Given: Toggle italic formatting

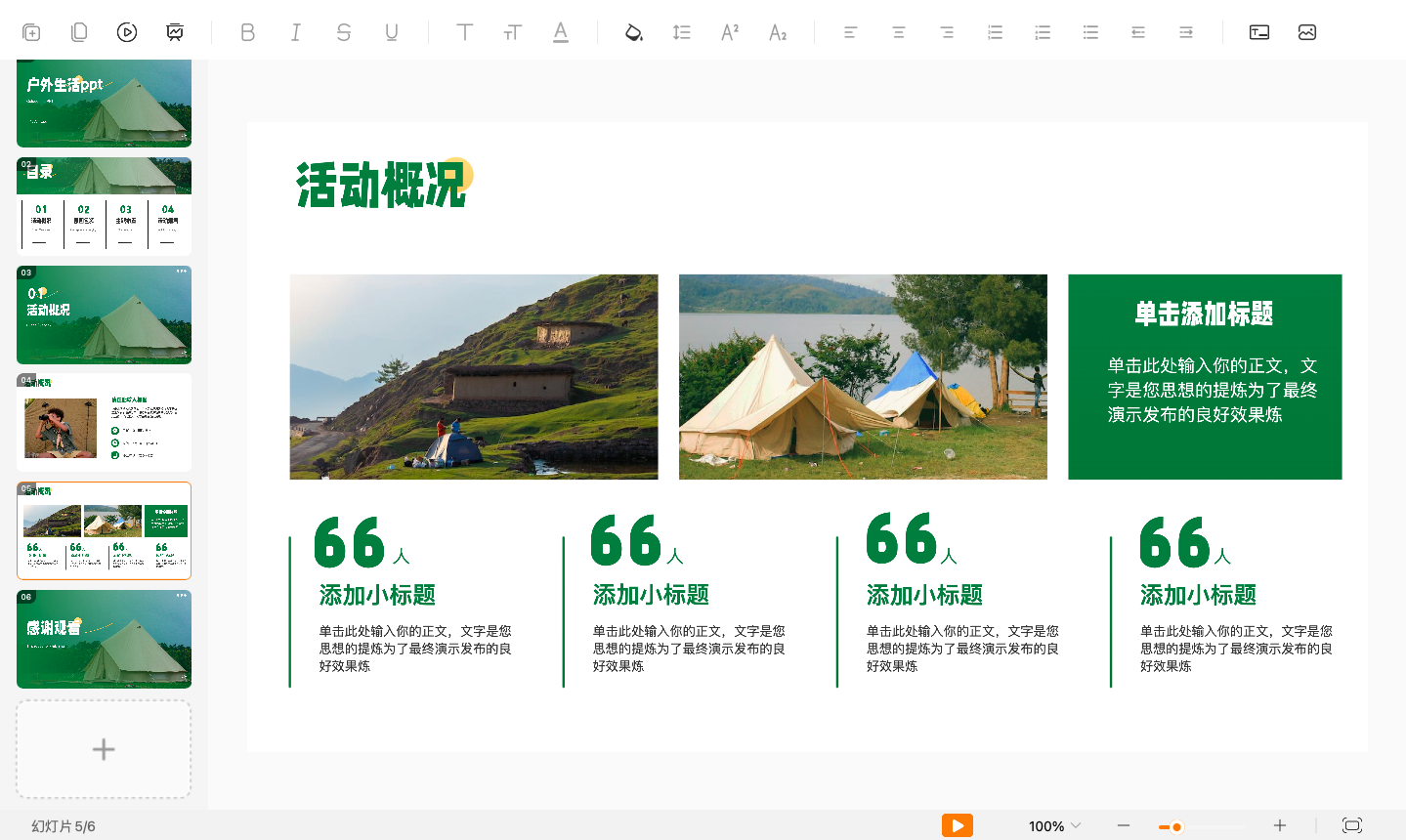Looking at the screenshot, I should (x=295, y=31).
